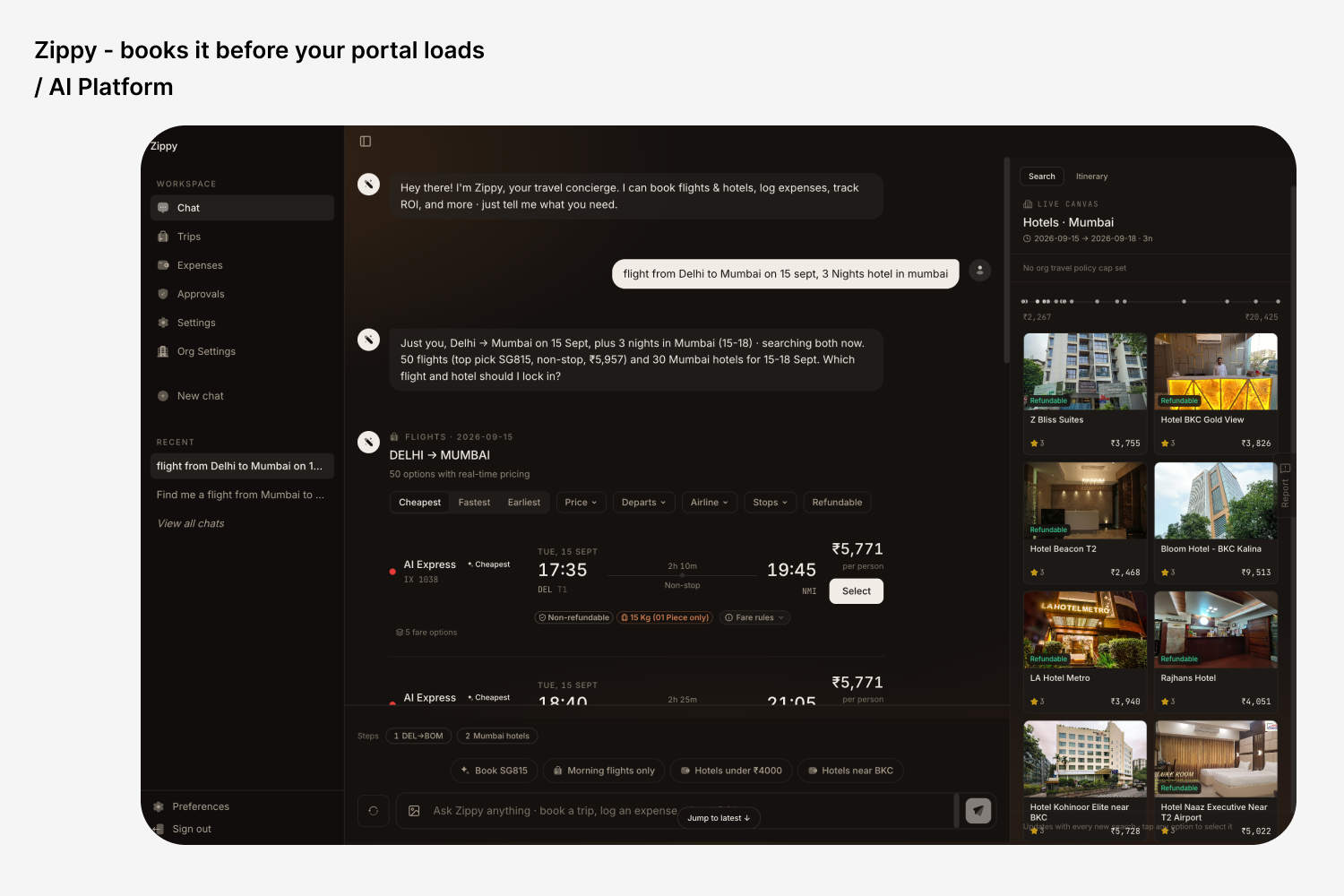Switch to the Itinerary tab
1344x896 pixels.
1091,177
